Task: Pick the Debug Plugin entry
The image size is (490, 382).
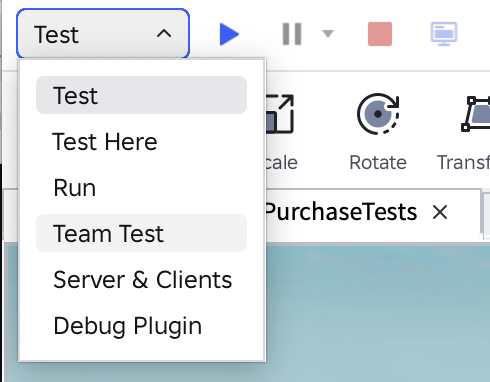Action: (141, 326)
